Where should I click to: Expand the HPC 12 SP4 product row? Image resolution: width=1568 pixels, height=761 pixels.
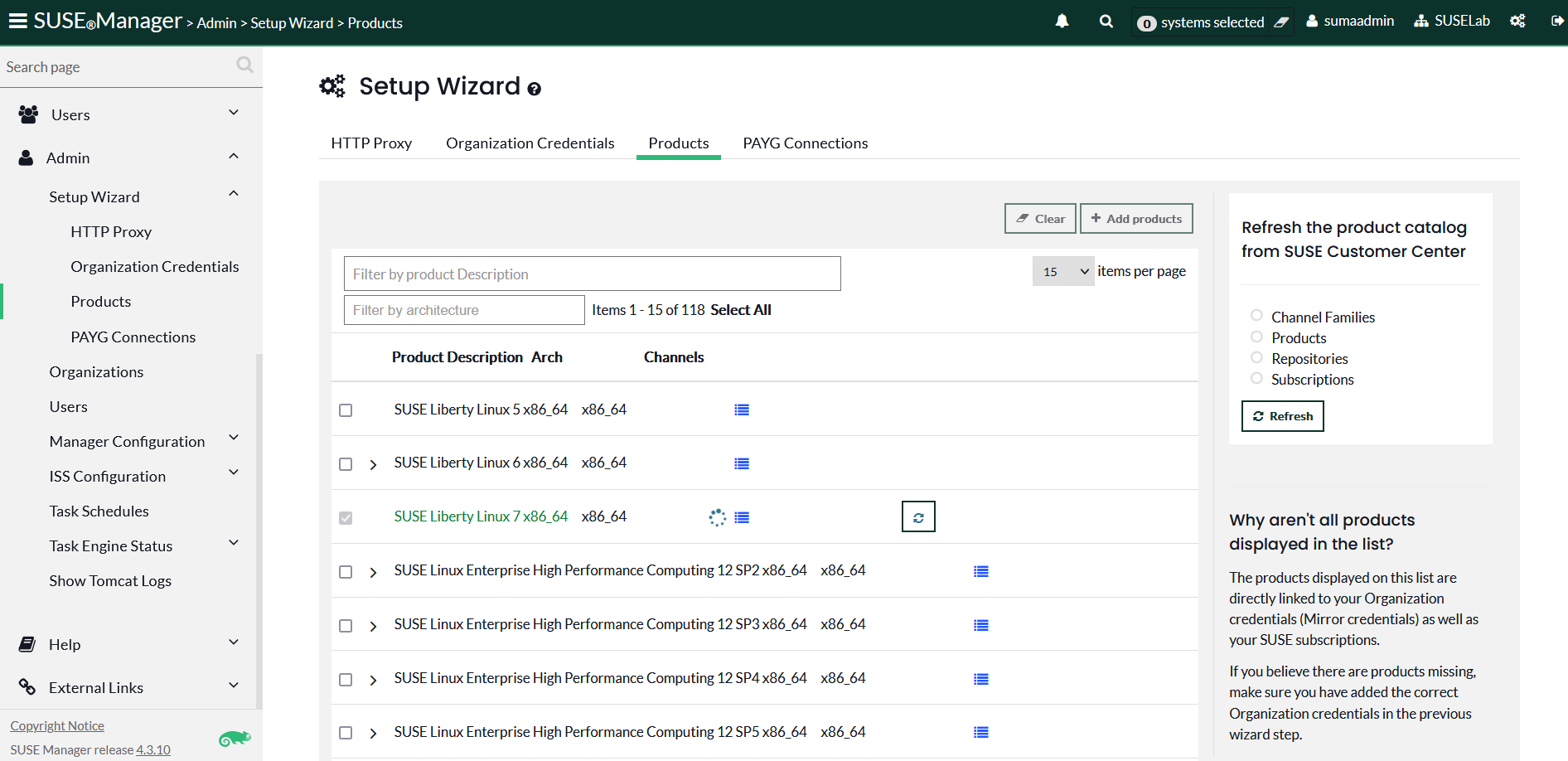[x=373, y=680]
